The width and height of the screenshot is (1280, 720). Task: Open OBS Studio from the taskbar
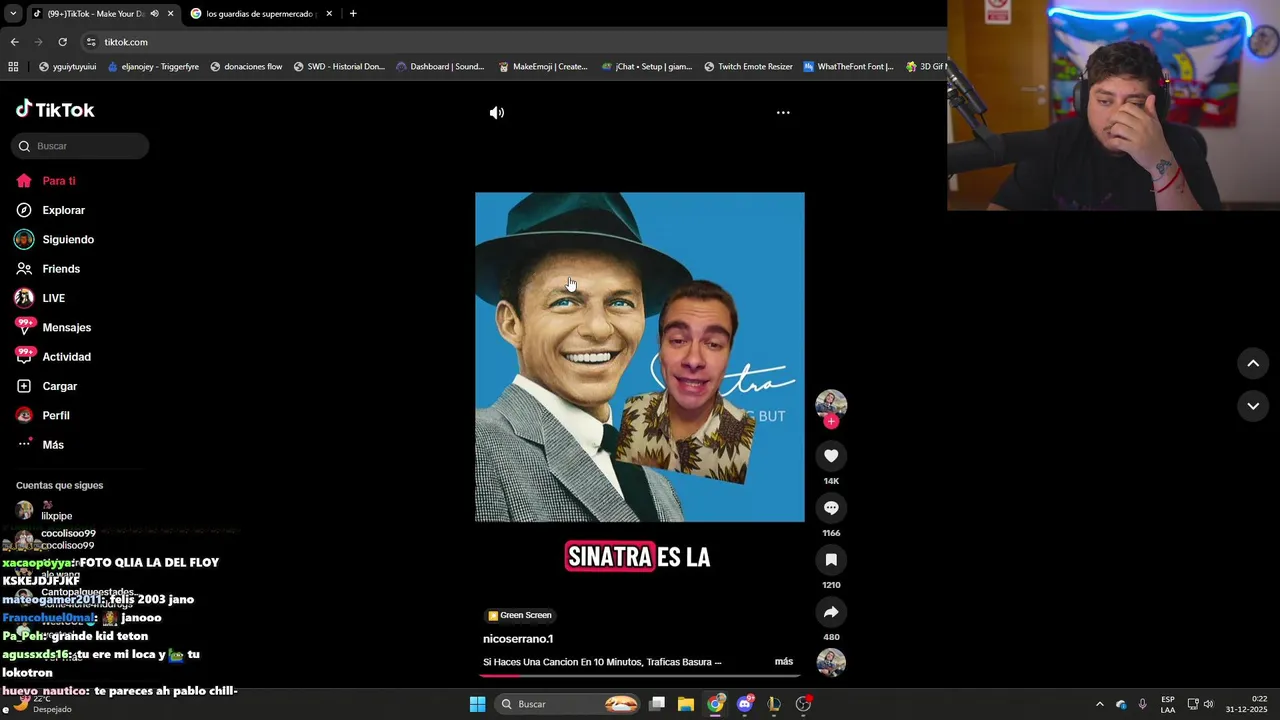pos(803,704)
